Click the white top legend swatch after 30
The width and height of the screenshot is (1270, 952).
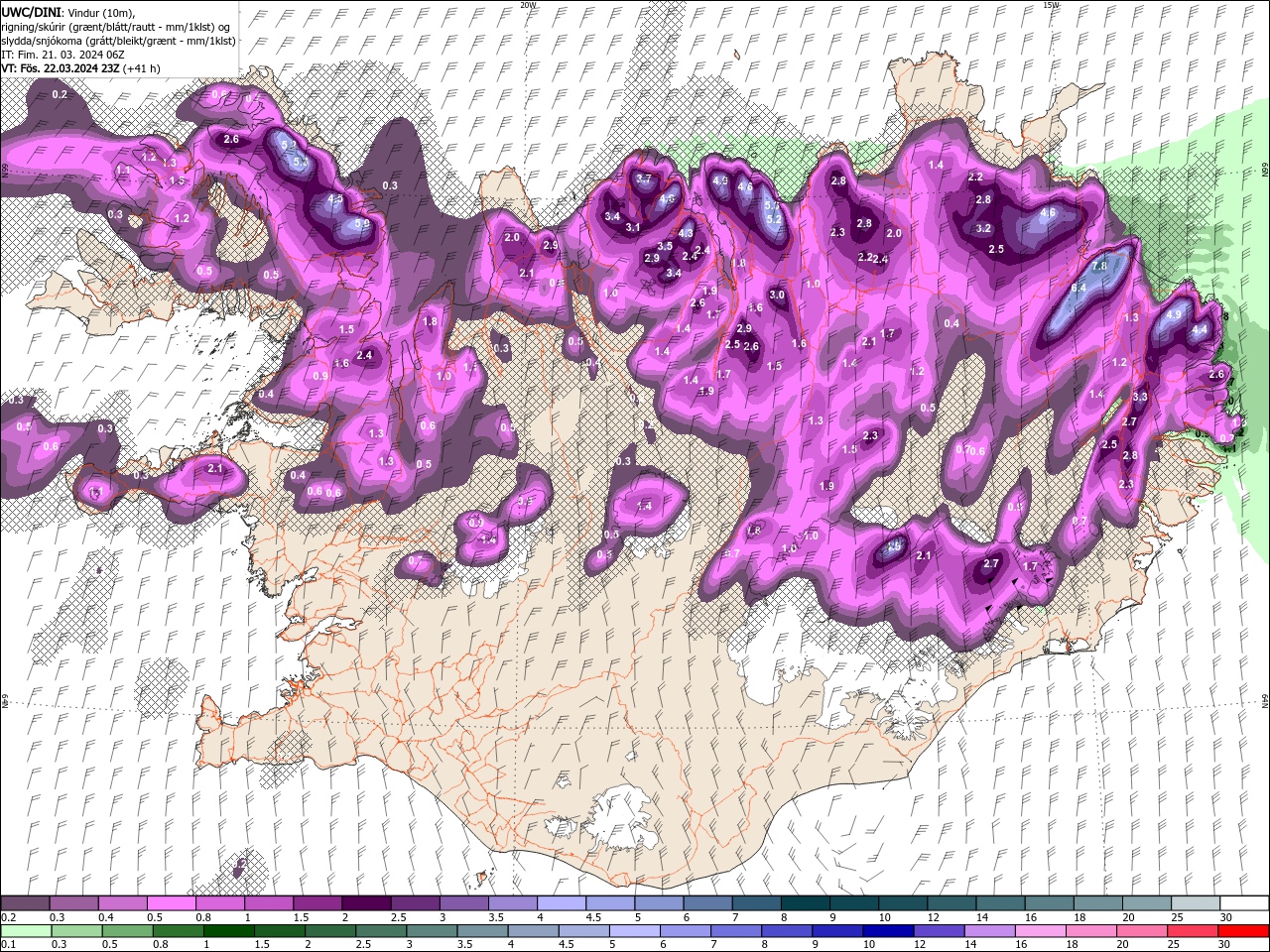tap(1244, 903)
